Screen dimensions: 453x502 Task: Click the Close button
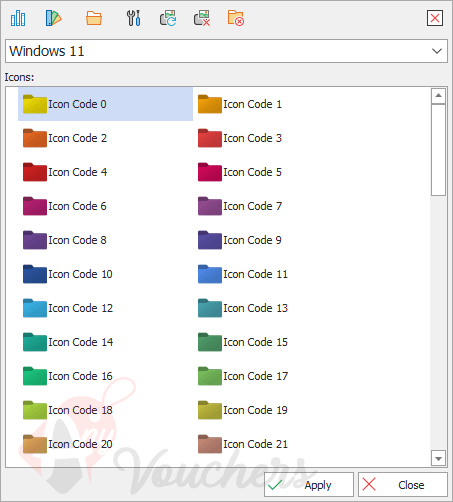[x=403, y=485]
